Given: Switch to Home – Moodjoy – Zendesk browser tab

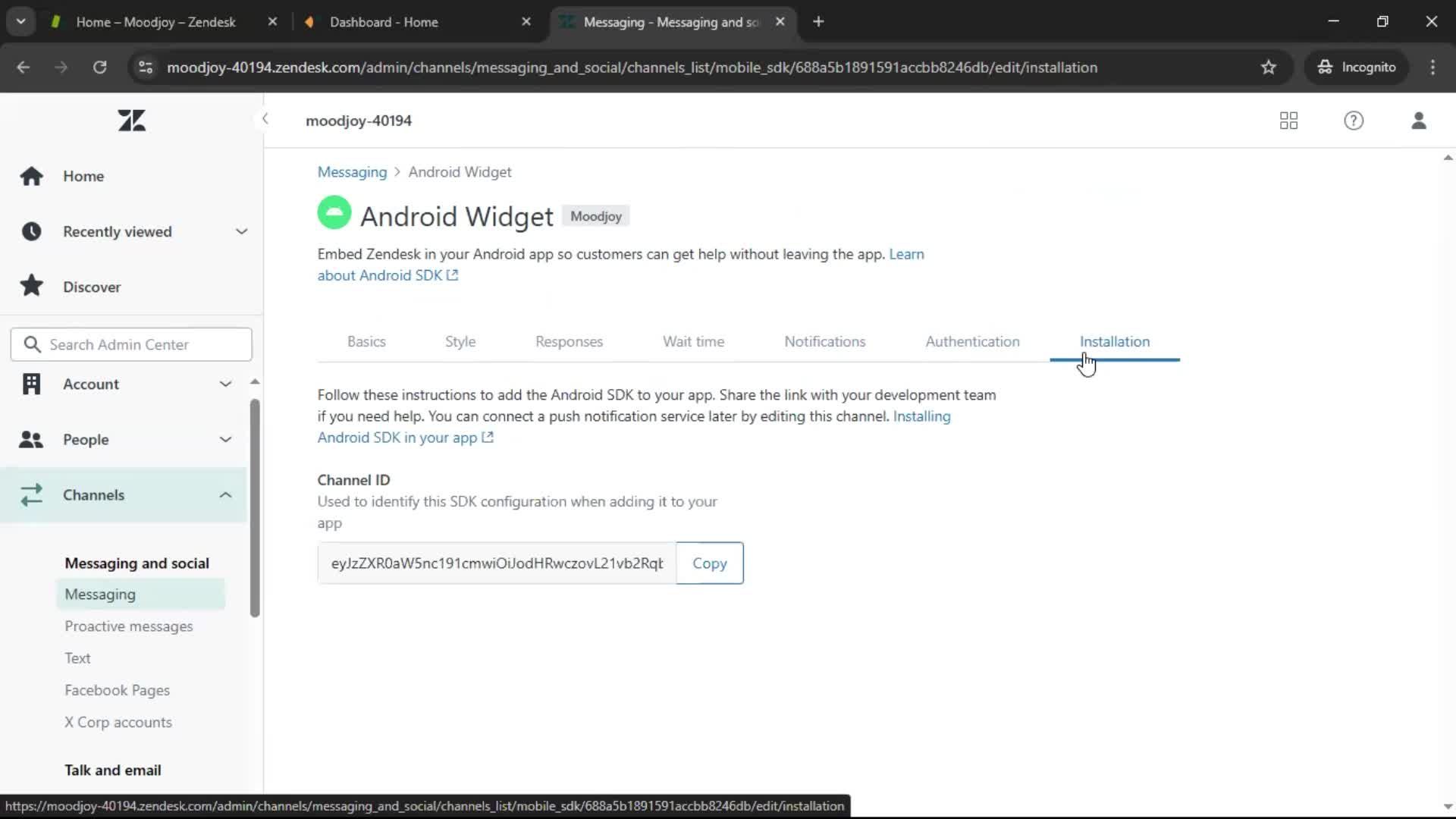Looking at the screenshot, I should coord(155,22).
